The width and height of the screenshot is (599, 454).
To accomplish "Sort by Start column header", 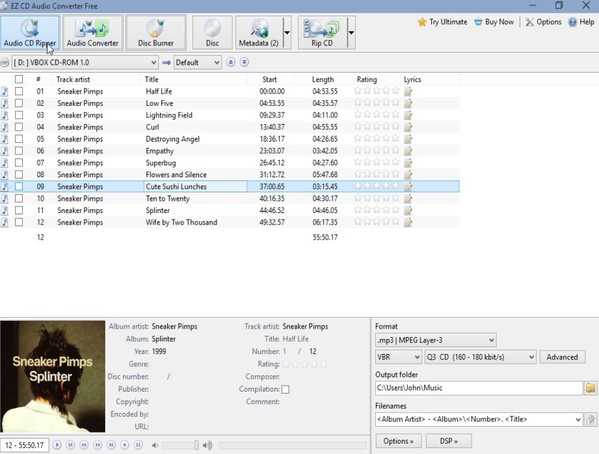I will [269, 79].
